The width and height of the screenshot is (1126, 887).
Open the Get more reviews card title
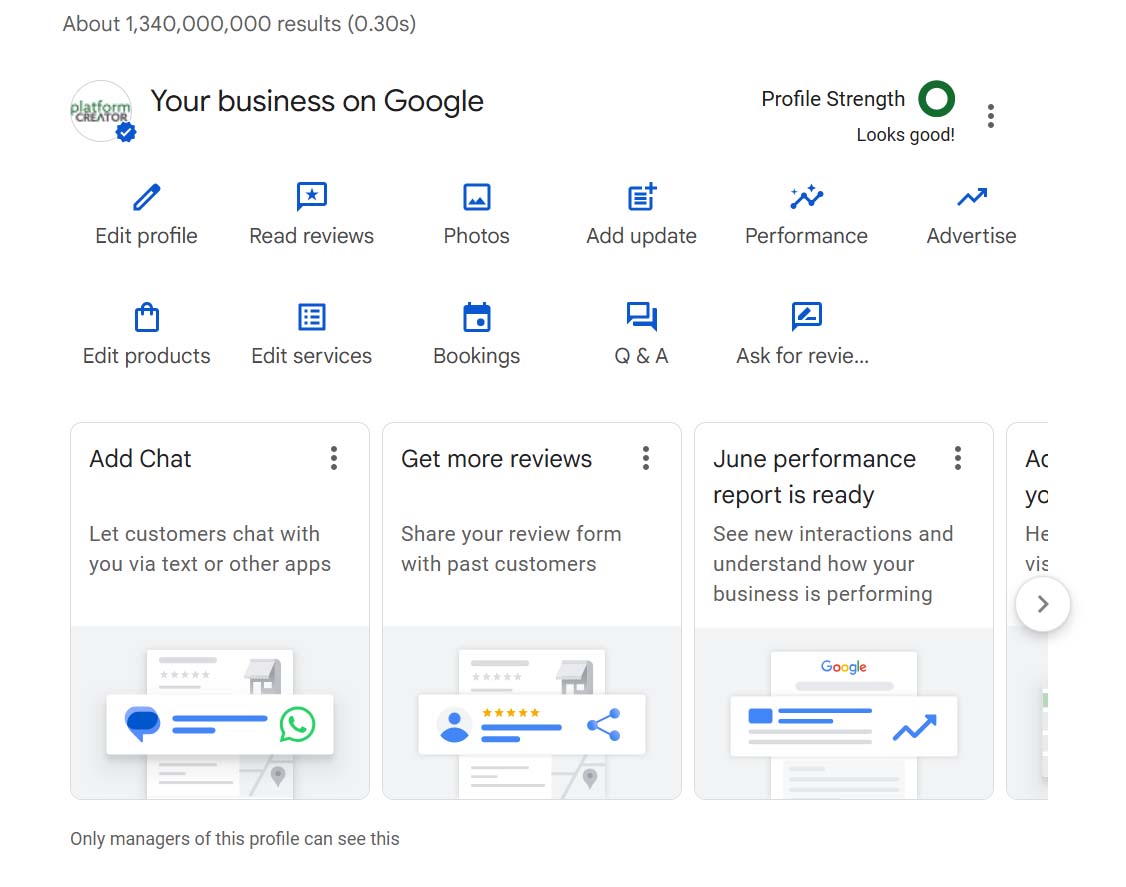(x=497, y=458)
